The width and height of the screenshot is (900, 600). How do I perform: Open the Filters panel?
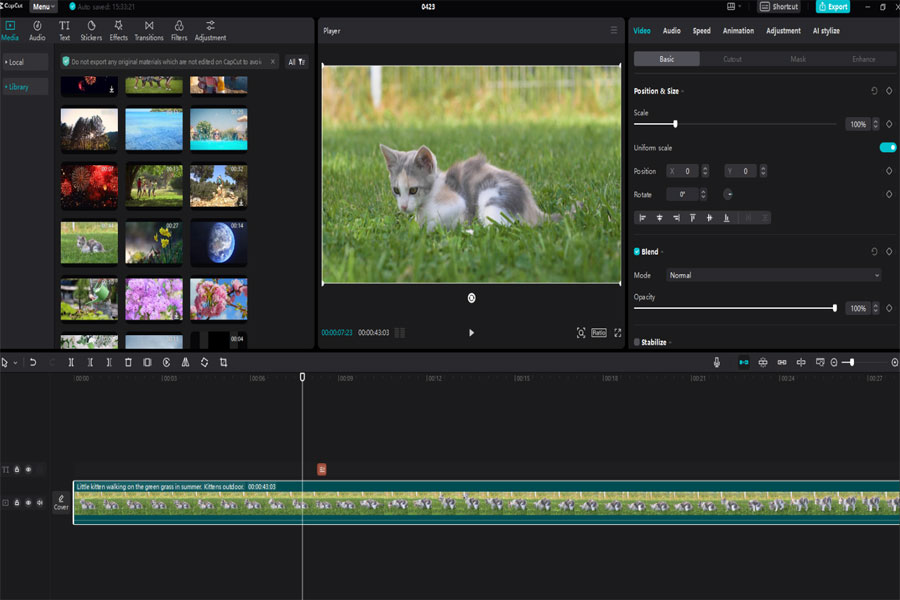pyautogui.click(x=179, y=31)
